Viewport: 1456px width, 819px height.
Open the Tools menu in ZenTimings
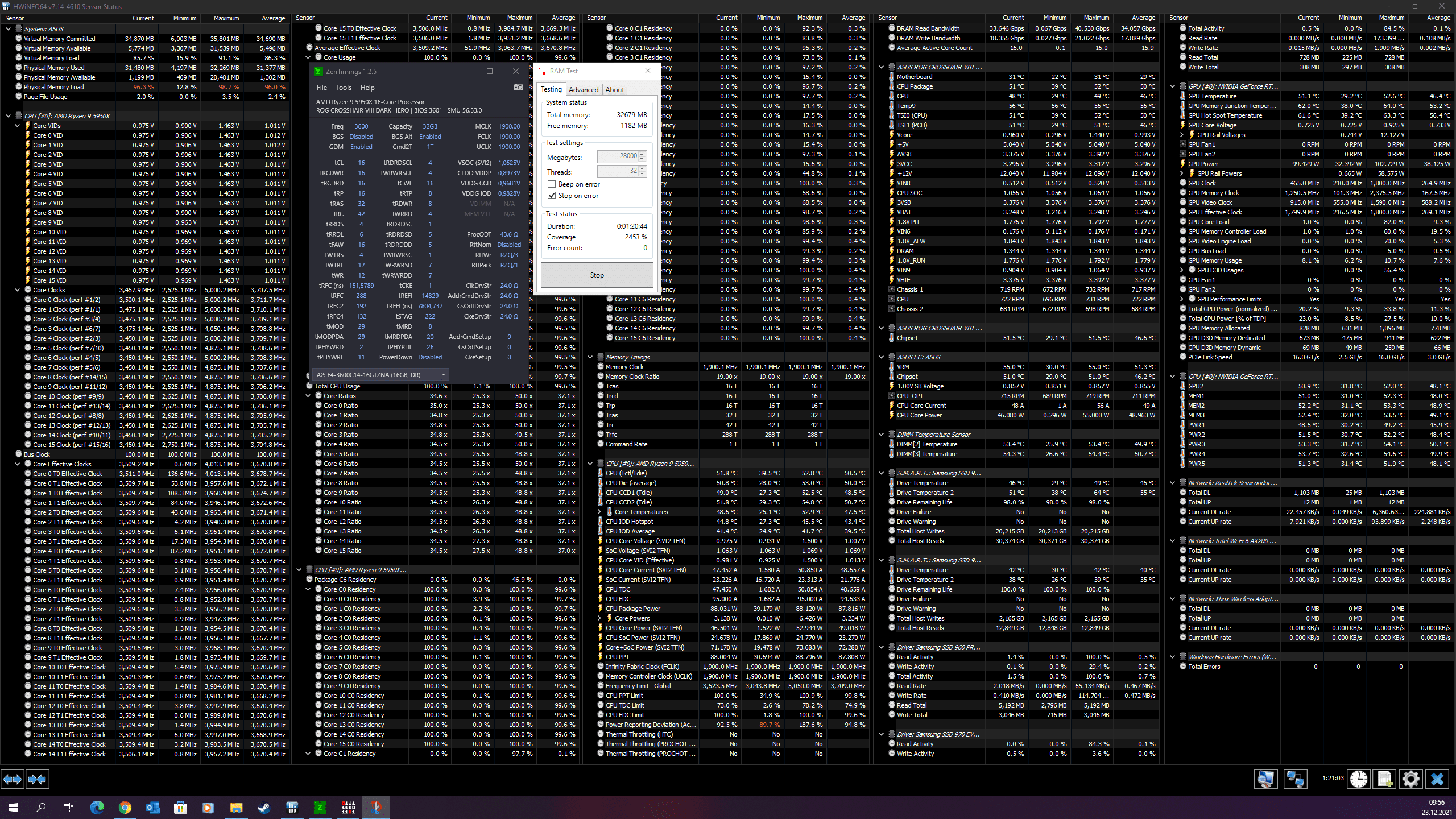tap(344, 88)
